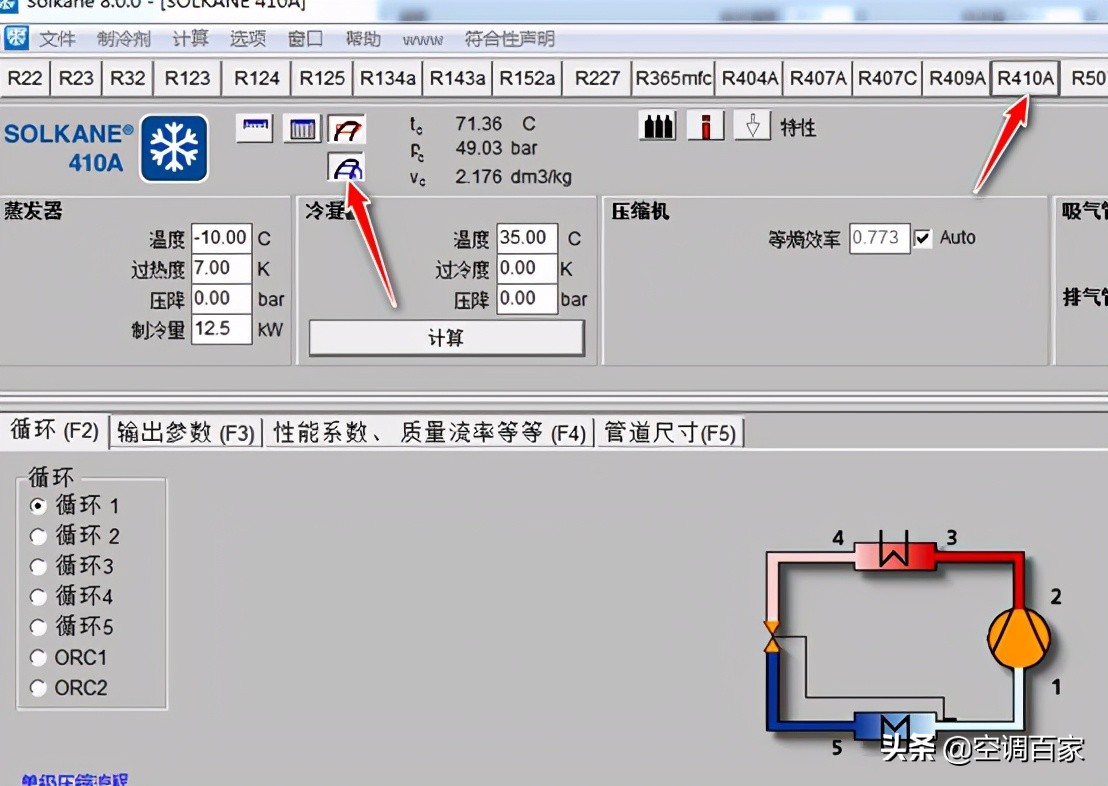
Task: Select refrigerant R125
Action: point(322,78)
